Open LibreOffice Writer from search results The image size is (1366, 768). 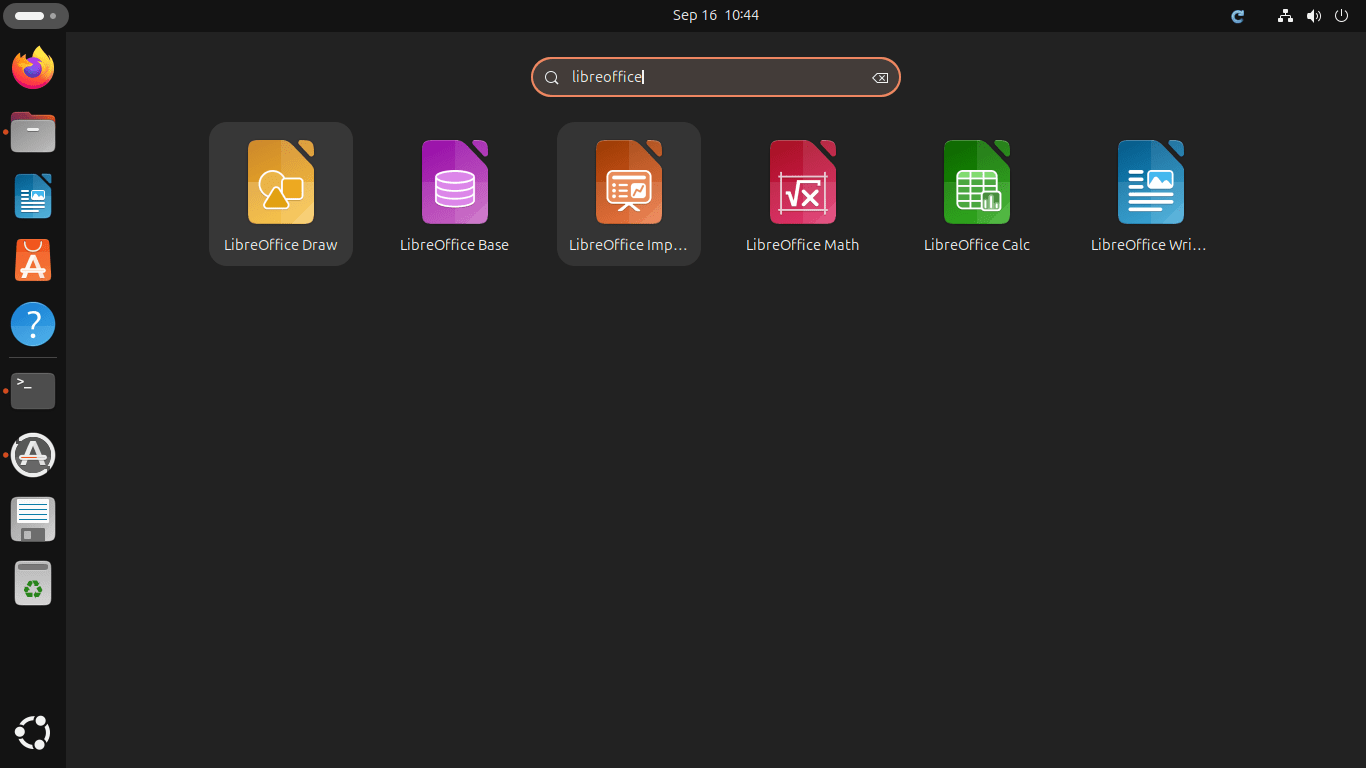pyautogui.click(x=1151, y=194)
